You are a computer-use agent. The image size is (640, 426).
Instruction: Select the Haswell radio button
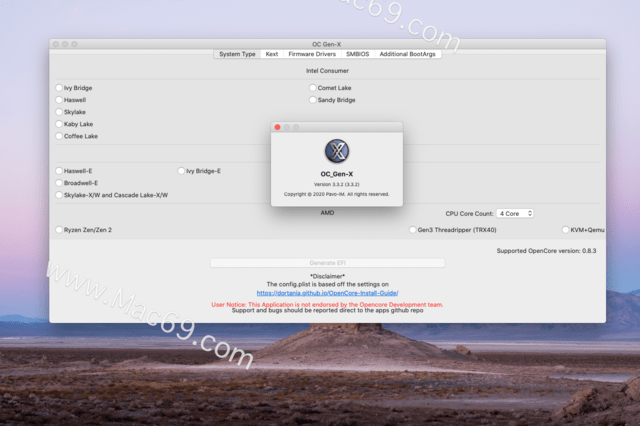coord(59,100)
